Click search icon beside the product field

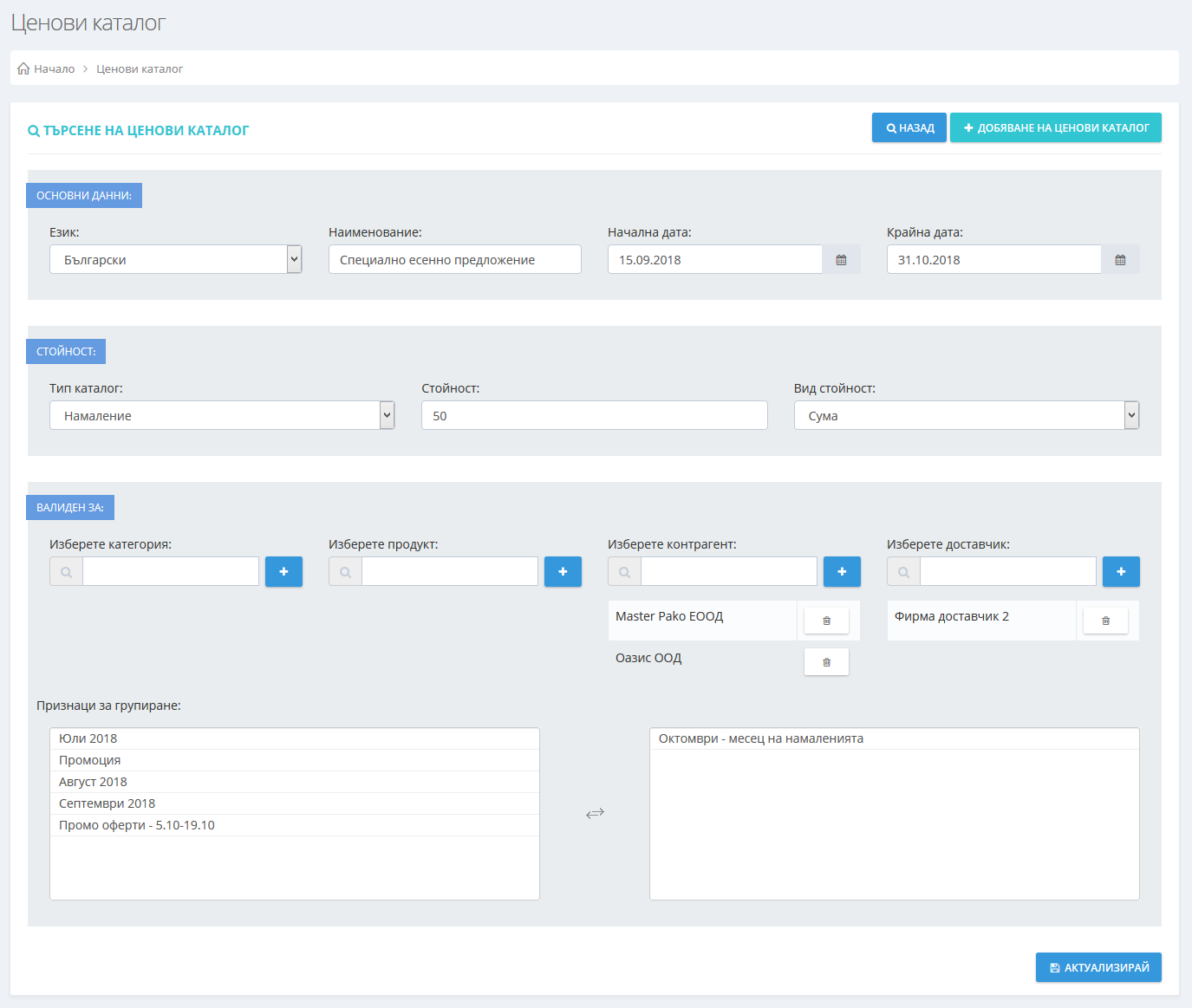(346, 572)
